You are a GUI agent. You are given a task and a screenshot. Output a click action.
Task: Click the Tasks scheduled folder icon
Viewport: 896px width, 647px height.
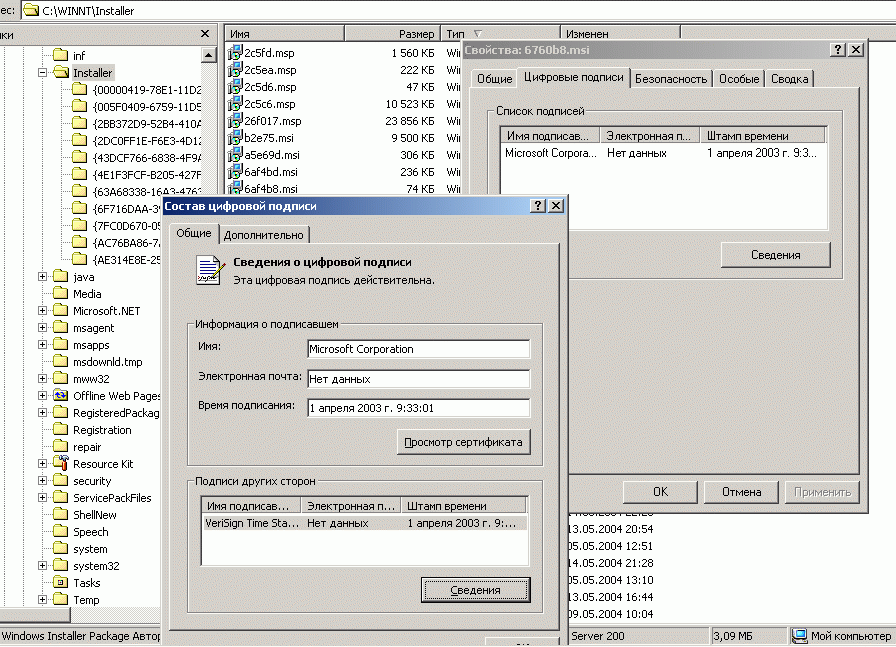click(x=61, y=582)
